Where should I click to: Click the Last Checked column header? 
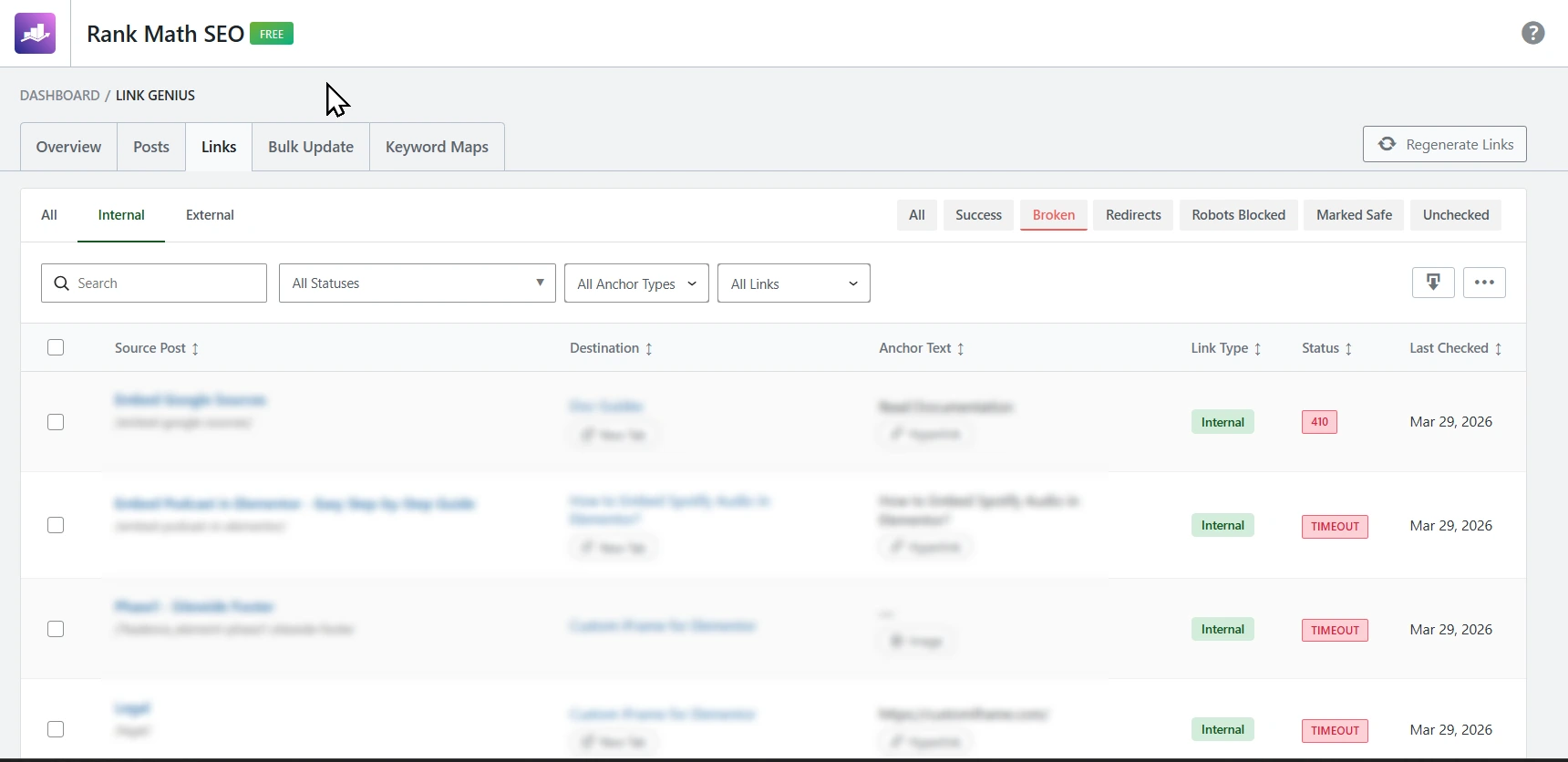[x=1455, y=348]
